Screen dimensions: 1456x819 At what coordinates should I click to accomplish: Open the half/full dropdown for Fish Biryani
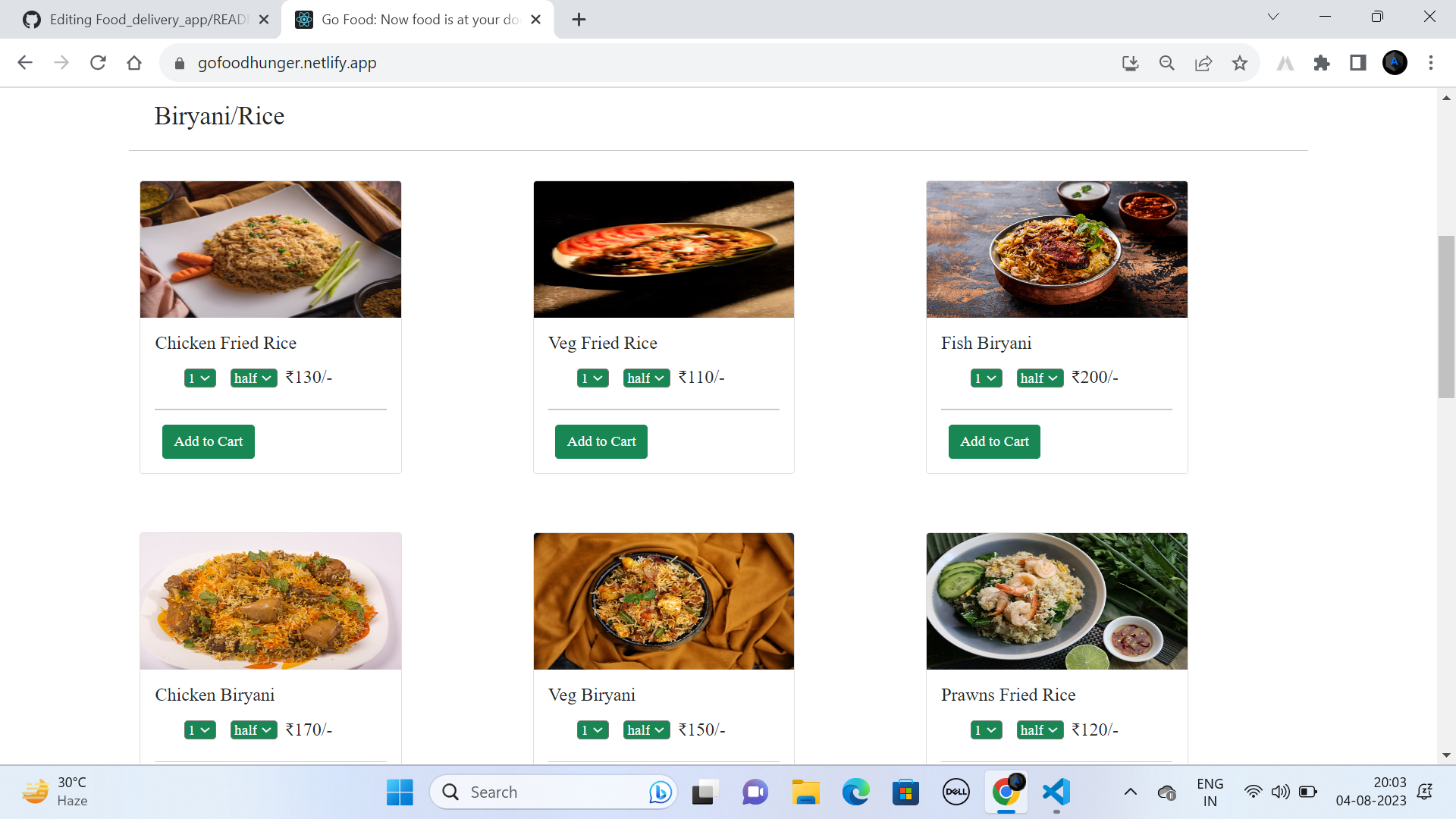point(1039,378)
